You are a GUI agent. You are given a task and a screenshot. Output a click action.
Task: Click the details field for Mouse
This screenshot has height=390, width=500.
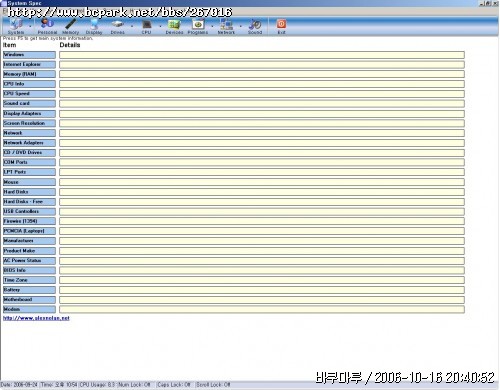262,182
